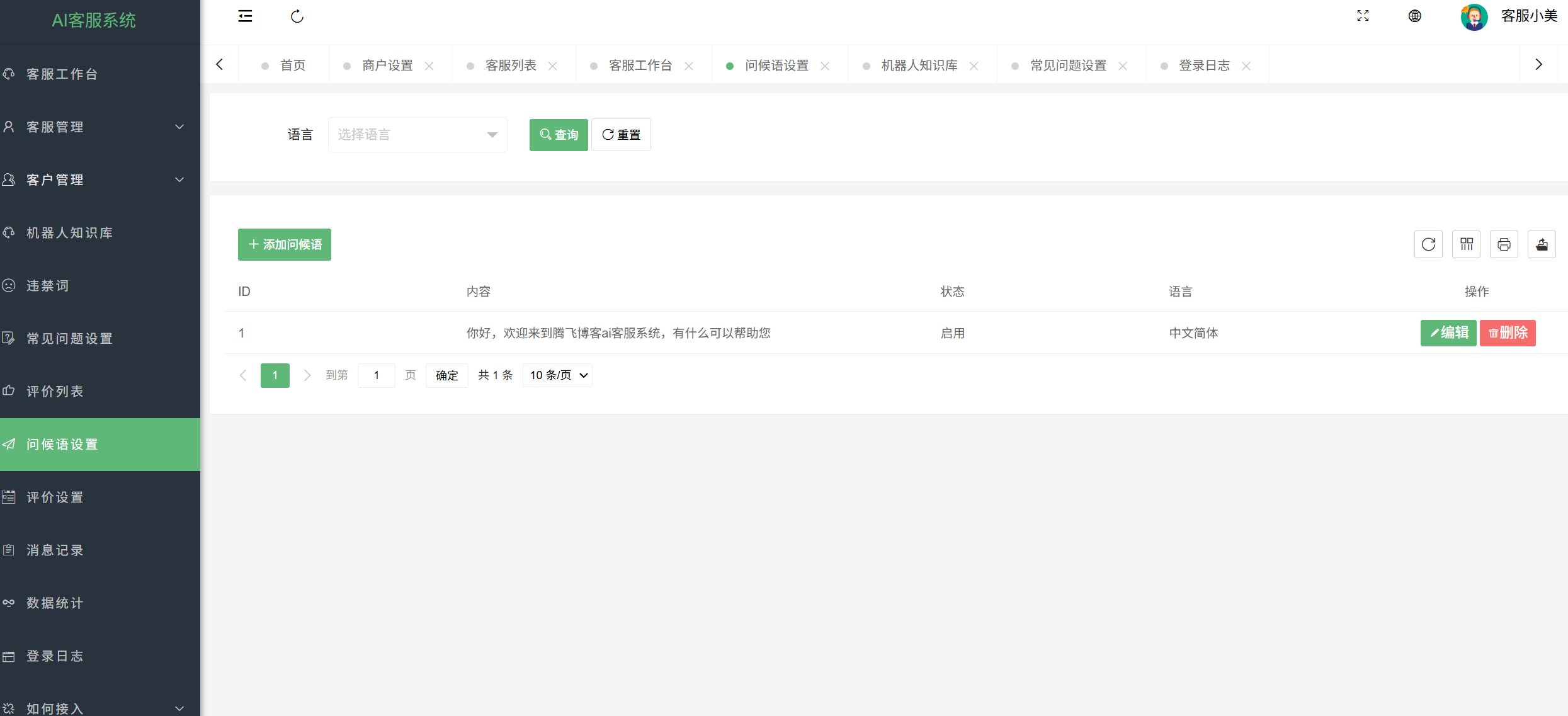This screenshot has width=1568, height=716.
Task: Refresh the greeting table data
Action: (1428, 244)
